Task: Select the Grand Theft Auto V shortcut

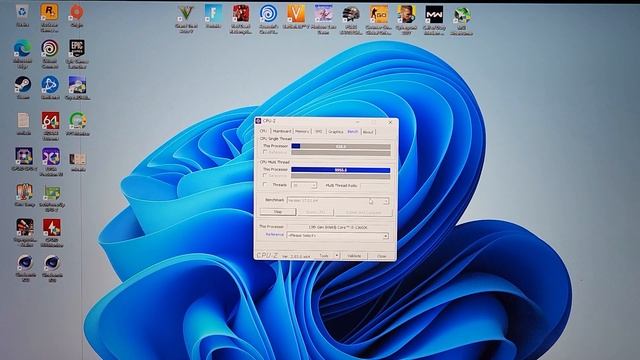Action: (x=186, y=19)
